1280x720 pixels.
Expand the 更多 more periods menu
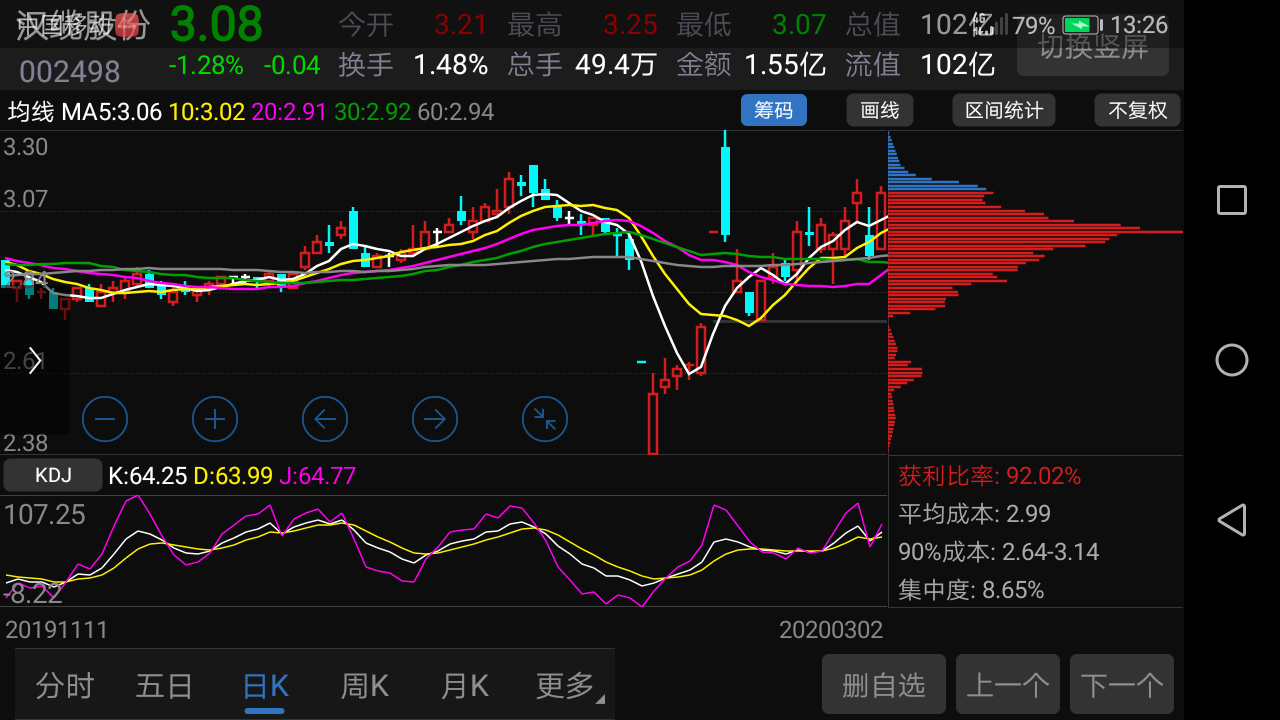coord(570,686)
